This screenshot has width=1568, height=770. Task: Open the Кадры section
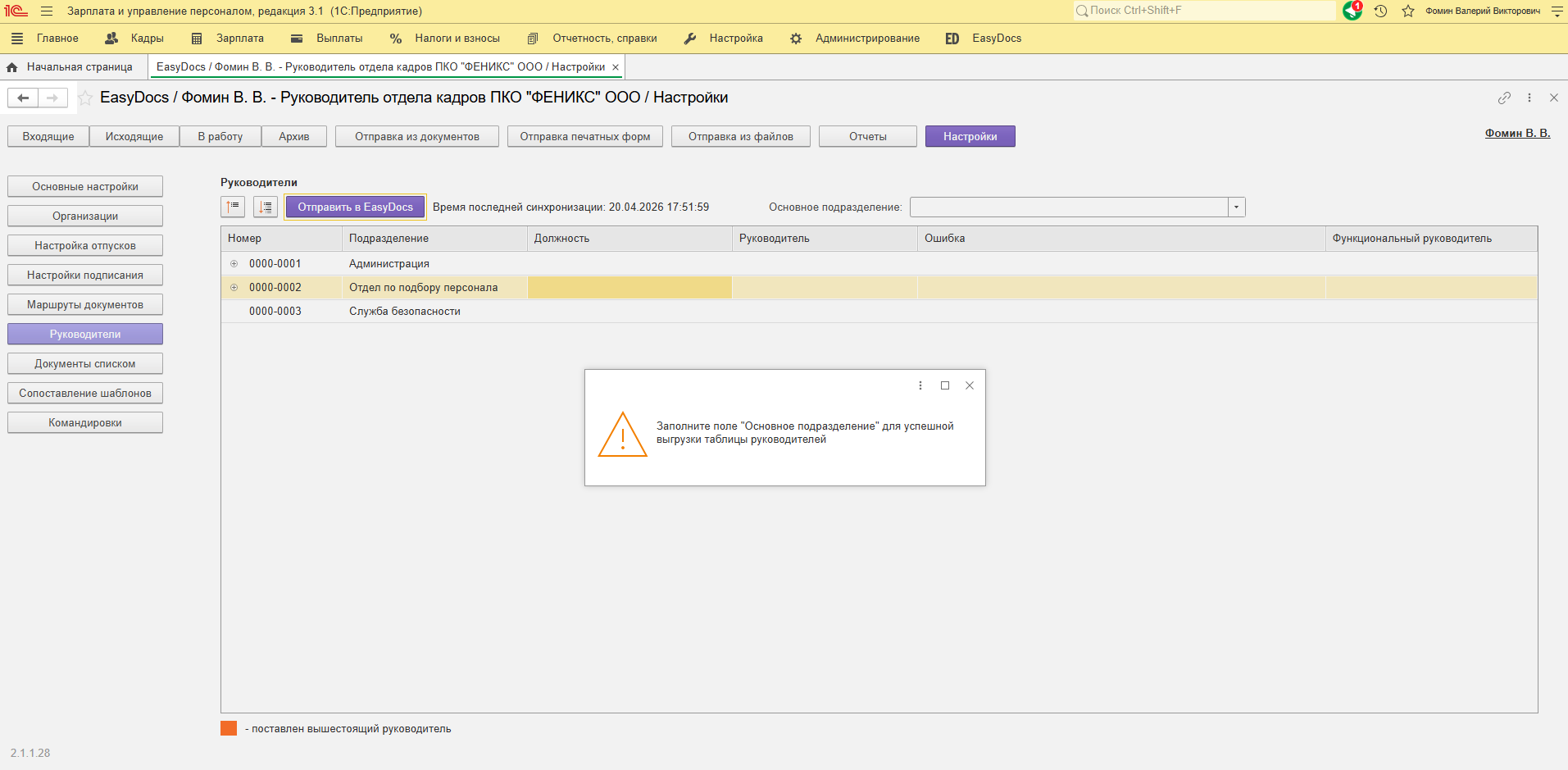[148, 39]
